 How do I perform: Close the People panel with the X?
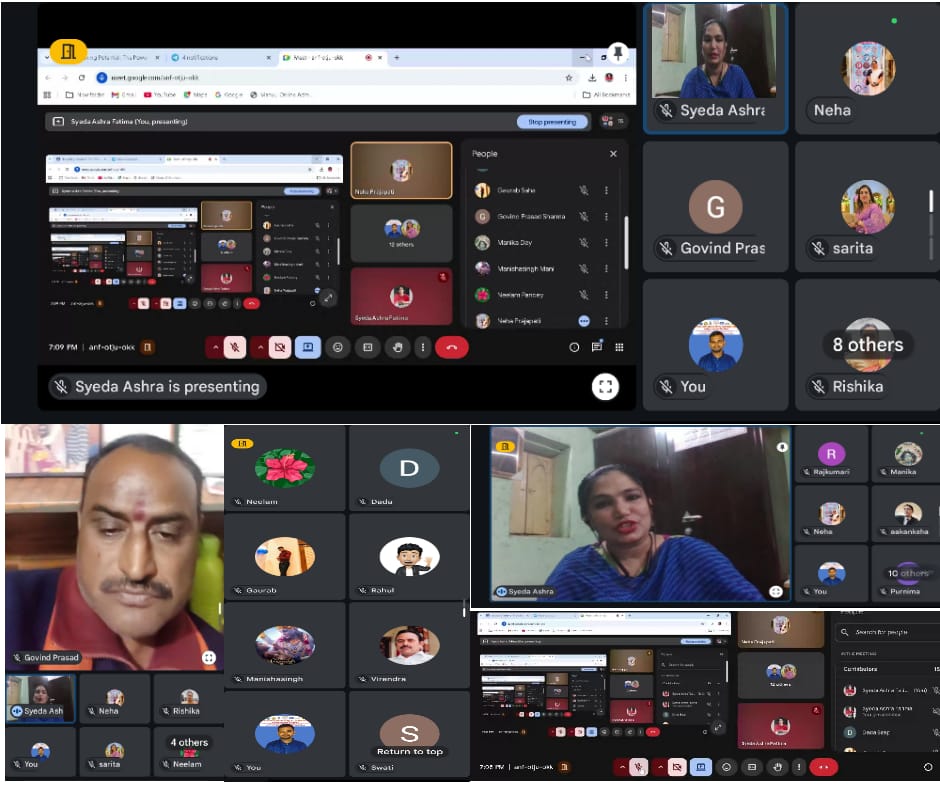613,154
